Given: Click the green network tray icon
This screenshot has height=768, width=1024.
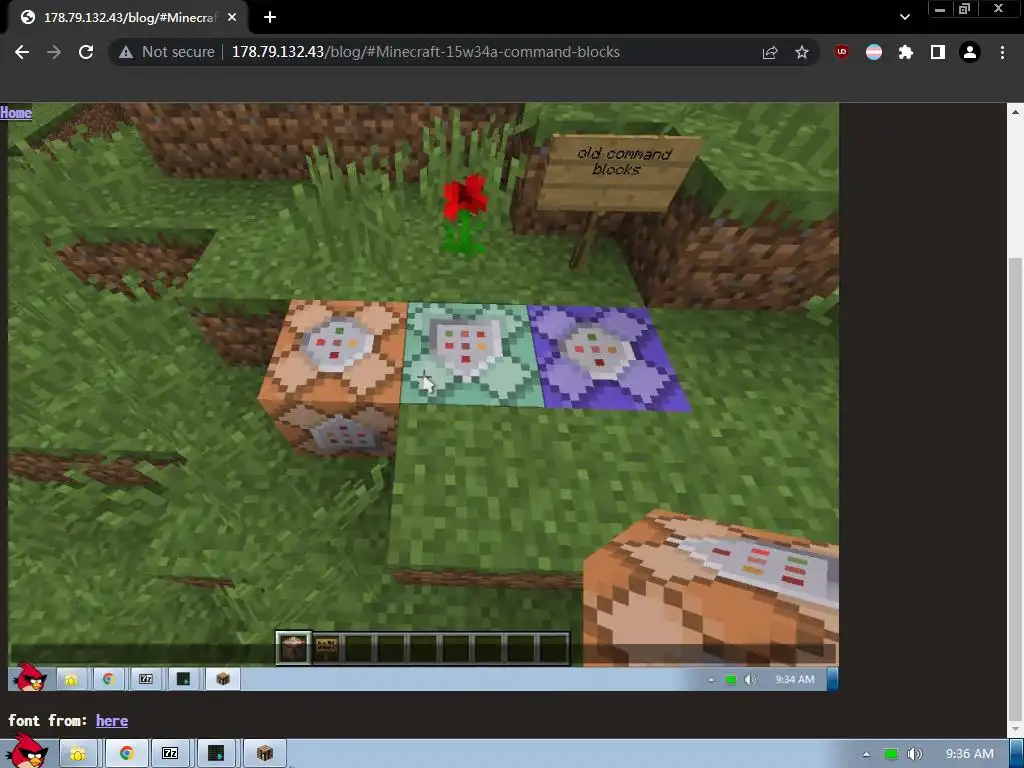Looking at the screenshot, I should 891,754.
